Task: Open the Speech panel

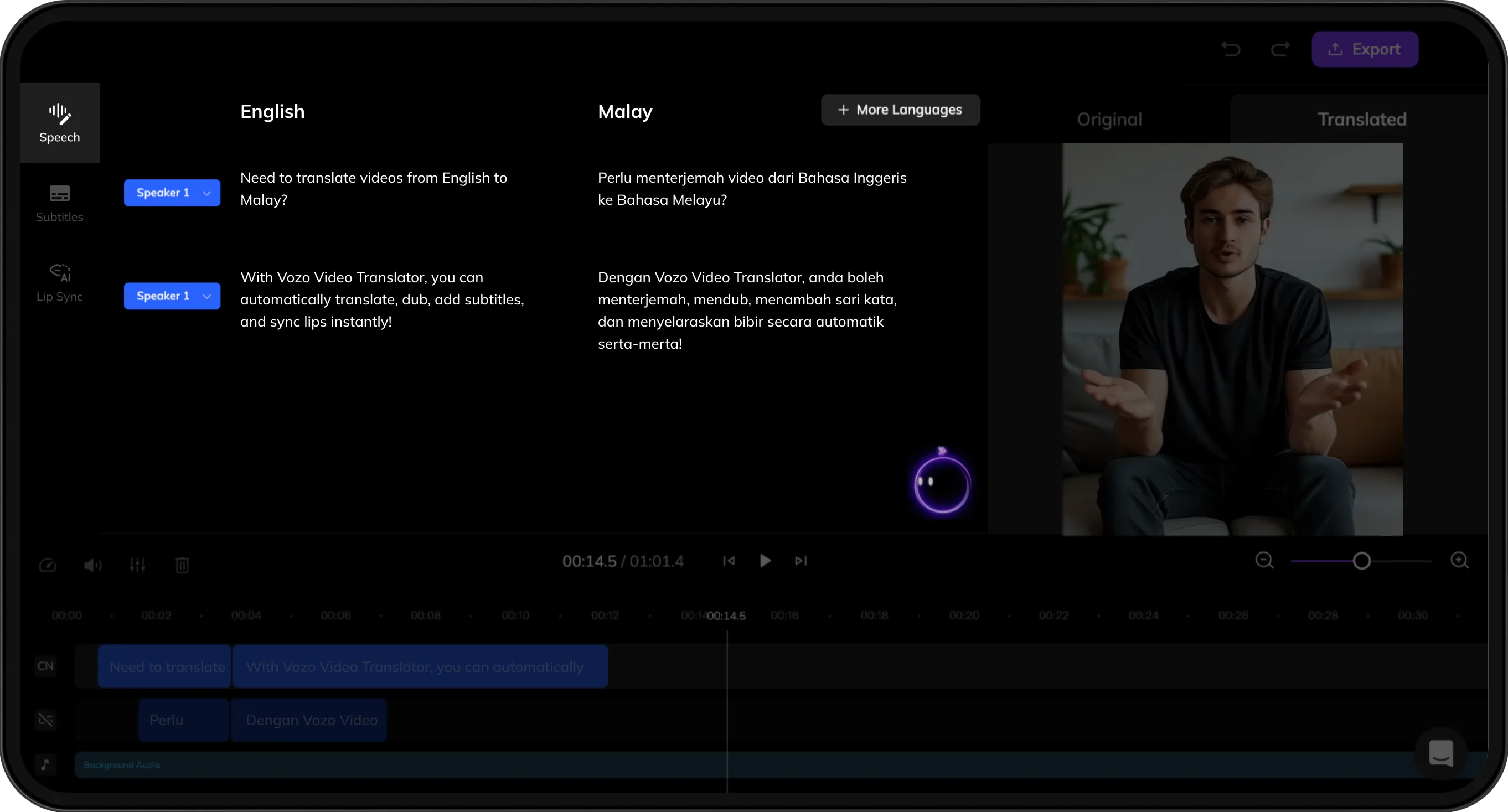Action: tap(59, 123)
